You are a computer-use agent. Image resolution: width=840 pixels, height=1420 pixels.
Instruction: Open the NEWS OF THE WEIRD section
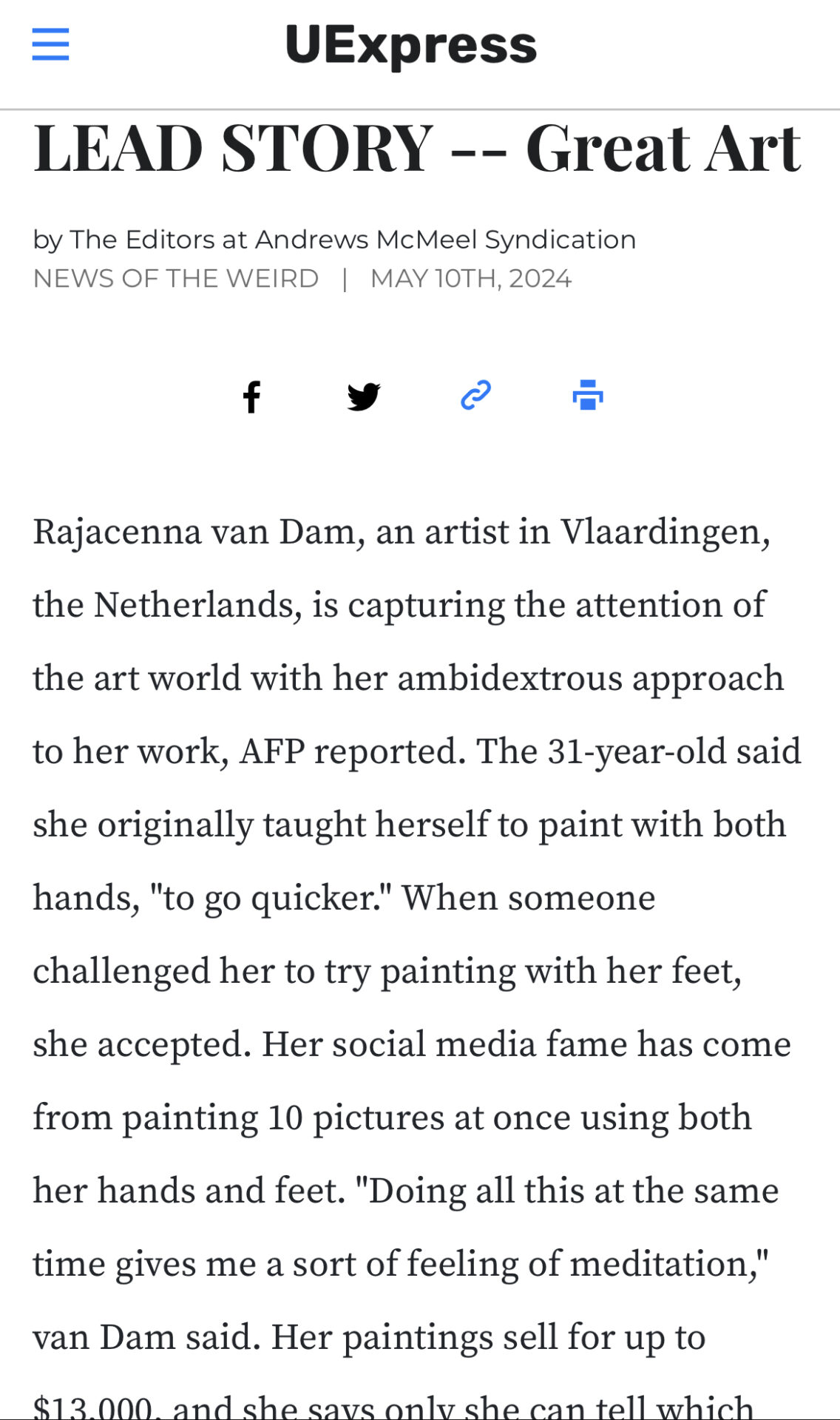176,279
